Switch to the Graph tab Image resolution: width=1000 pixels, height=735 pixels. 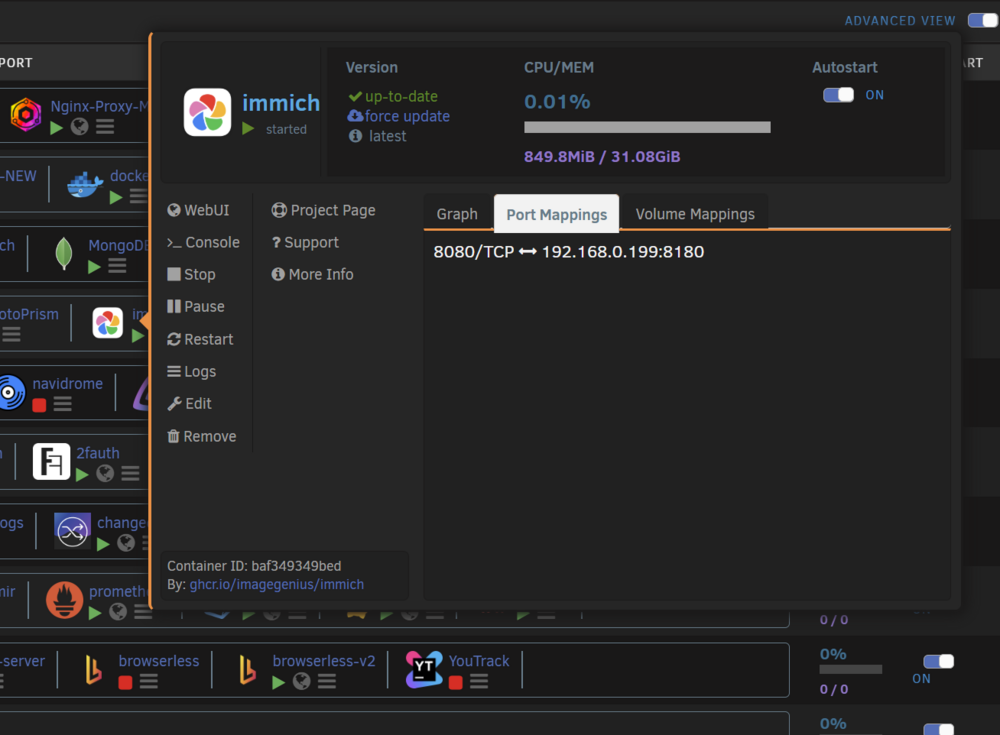click(x=457, y=214)
